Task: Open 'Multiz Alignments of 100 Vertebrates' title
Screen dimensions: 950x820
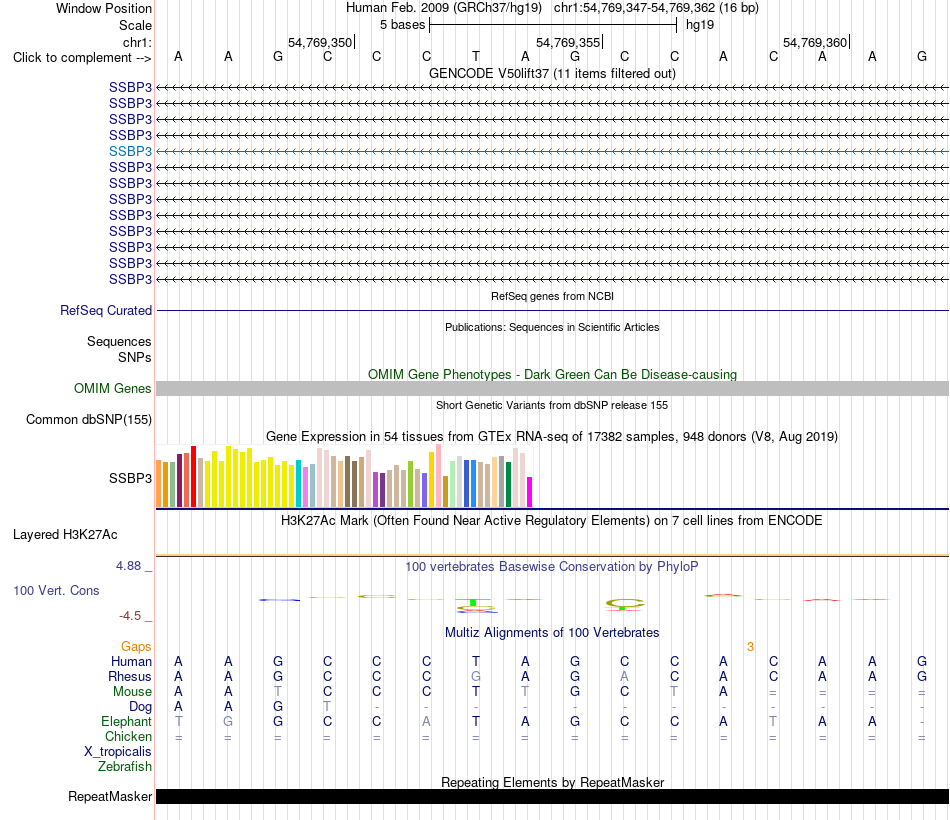Action: 552,633
